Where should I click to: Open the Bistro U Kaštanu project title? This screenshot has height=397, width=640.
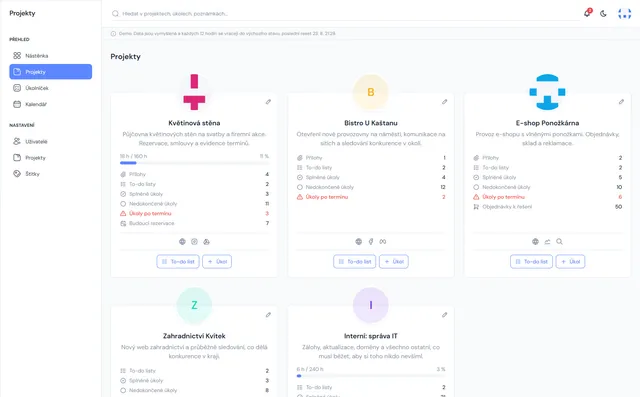[371, 123]
